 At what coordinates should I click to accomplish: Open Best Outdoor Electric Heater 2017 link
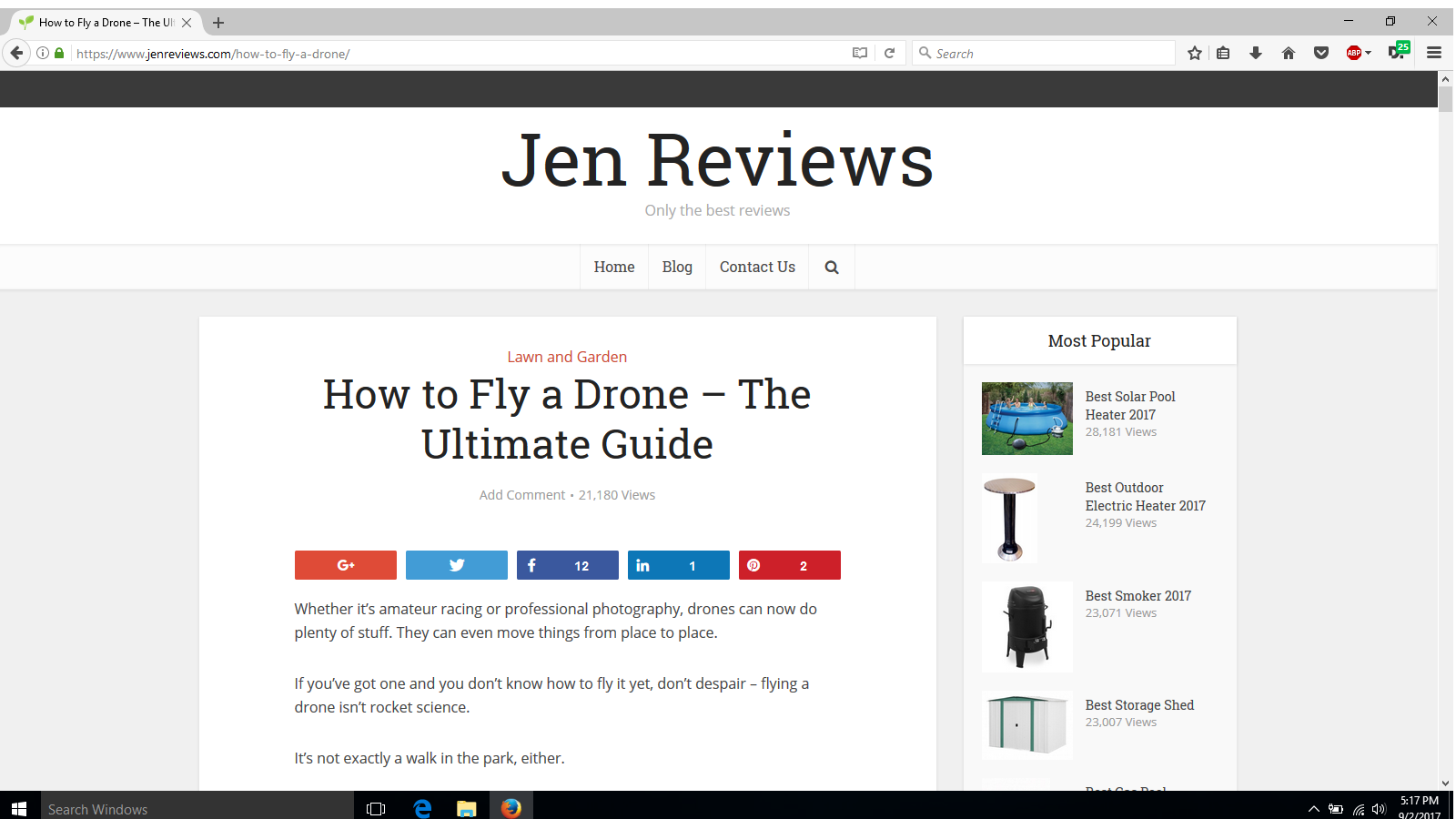click(1145, 497)
